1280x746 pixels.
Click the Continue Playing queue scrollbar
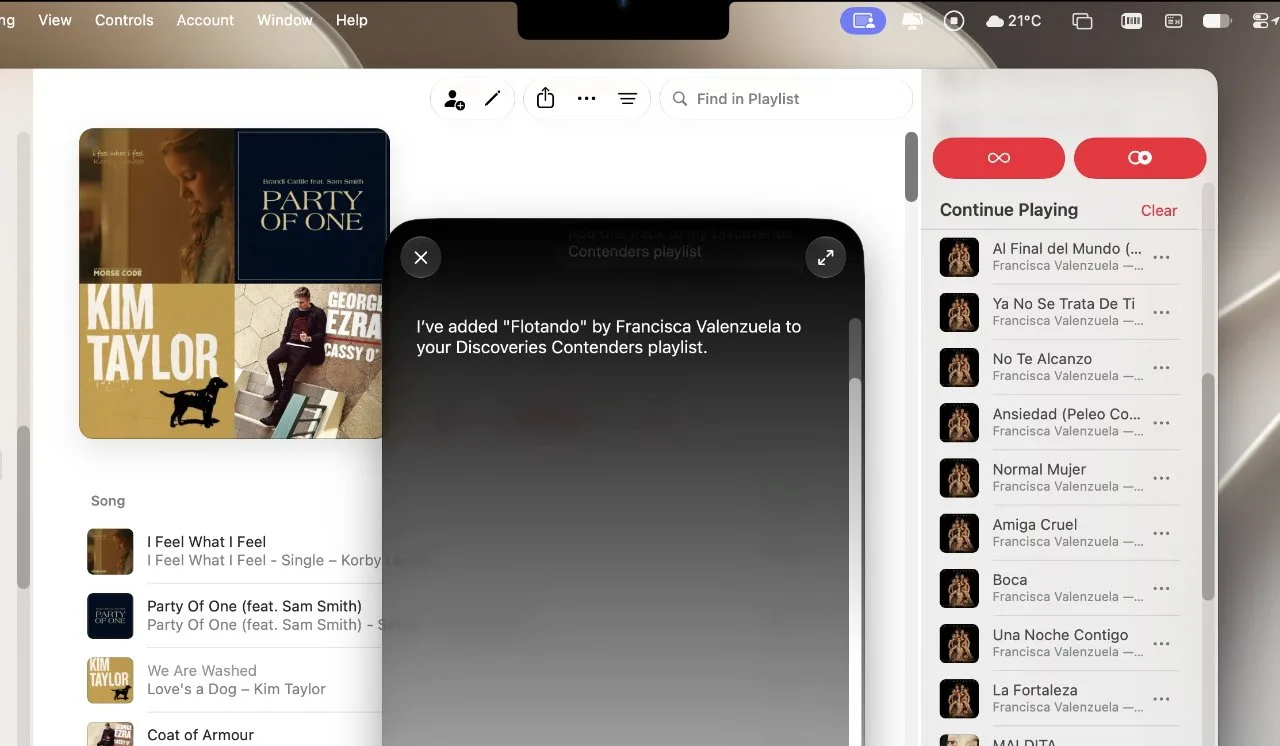[x=1208, y=486]
